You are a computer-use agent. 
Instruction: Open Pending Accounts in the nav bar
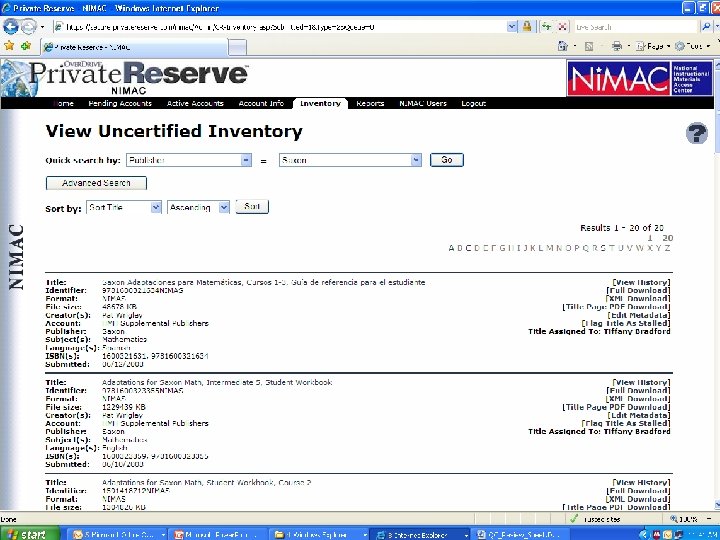pyautogui.click(x=120, y=103)
